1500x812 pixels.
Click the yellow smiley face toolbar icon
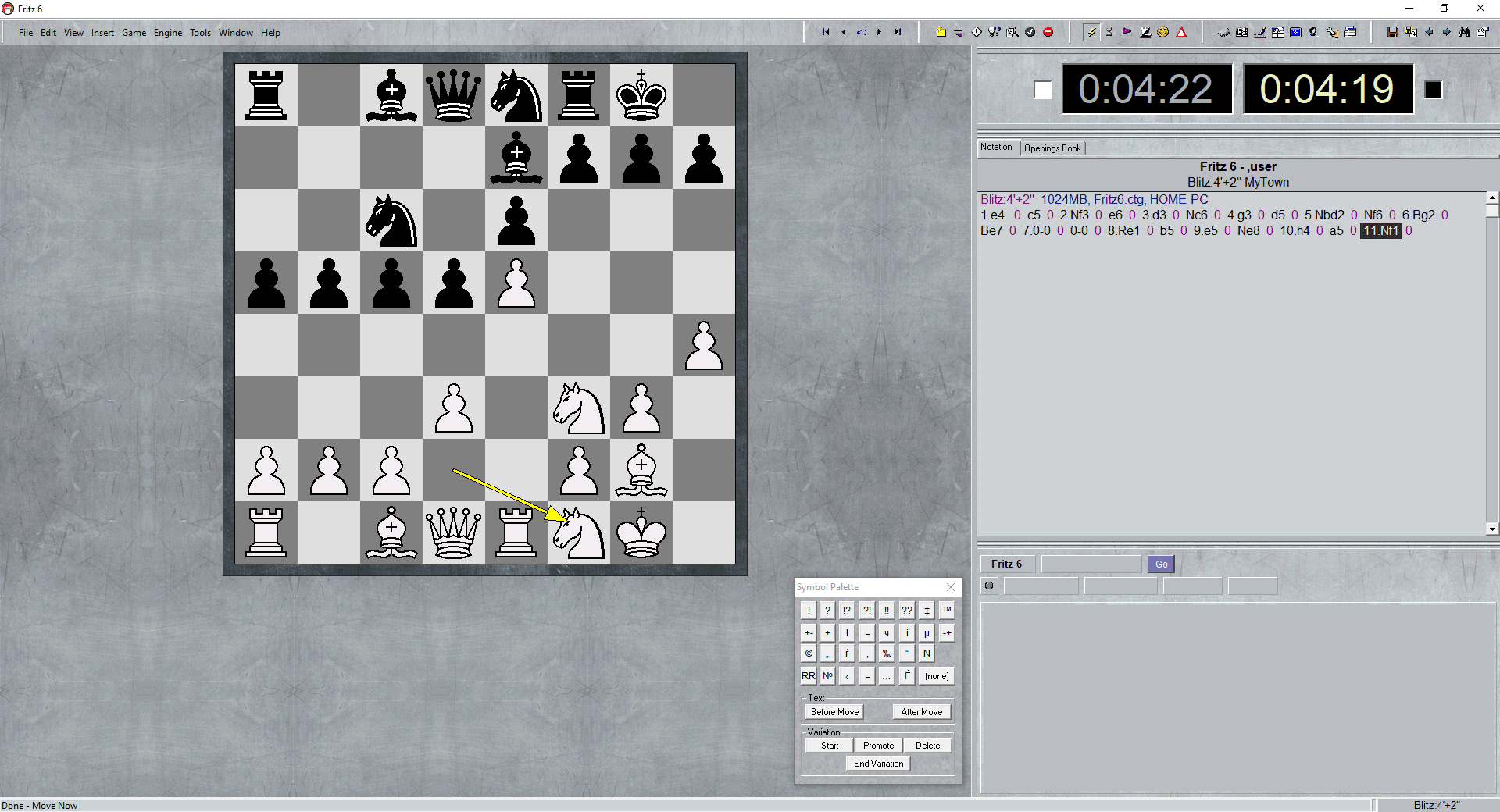click(x=1163, y=32)
